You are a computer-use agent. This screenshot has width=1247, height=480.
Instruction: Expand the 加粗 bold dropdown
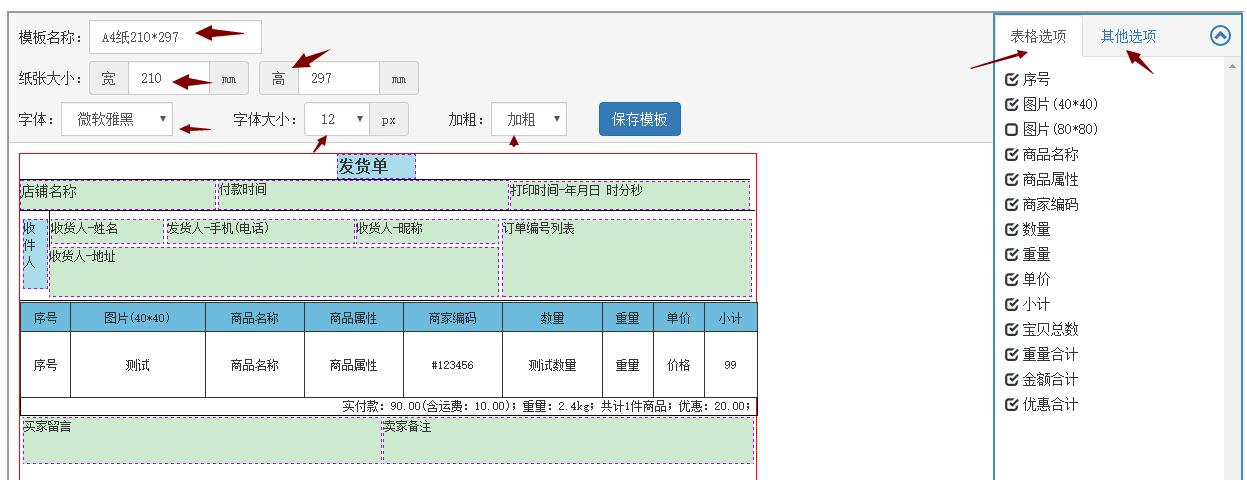[x=529, y=119]
